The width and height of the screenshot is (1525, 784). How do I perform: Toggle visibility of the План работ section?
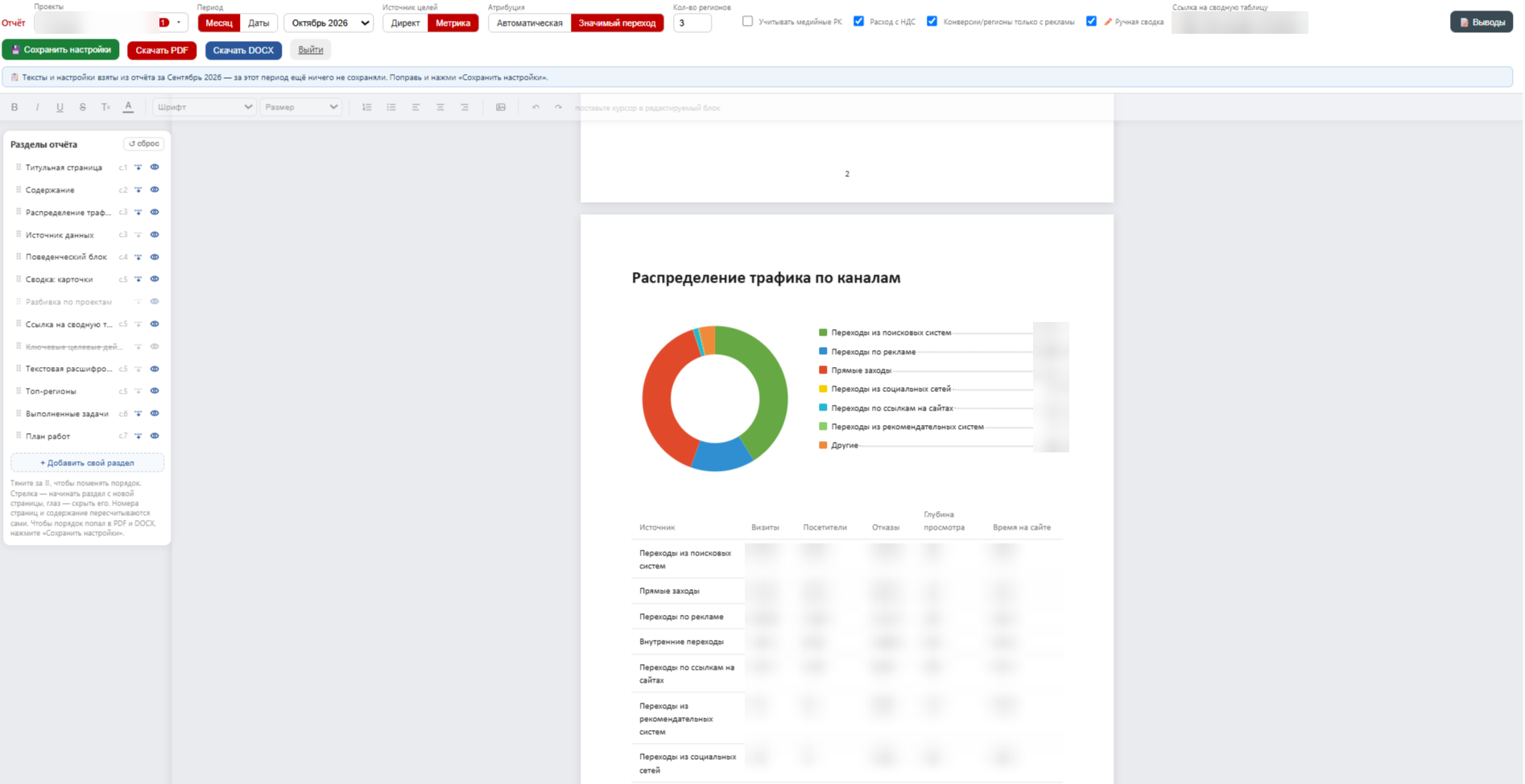155,436
